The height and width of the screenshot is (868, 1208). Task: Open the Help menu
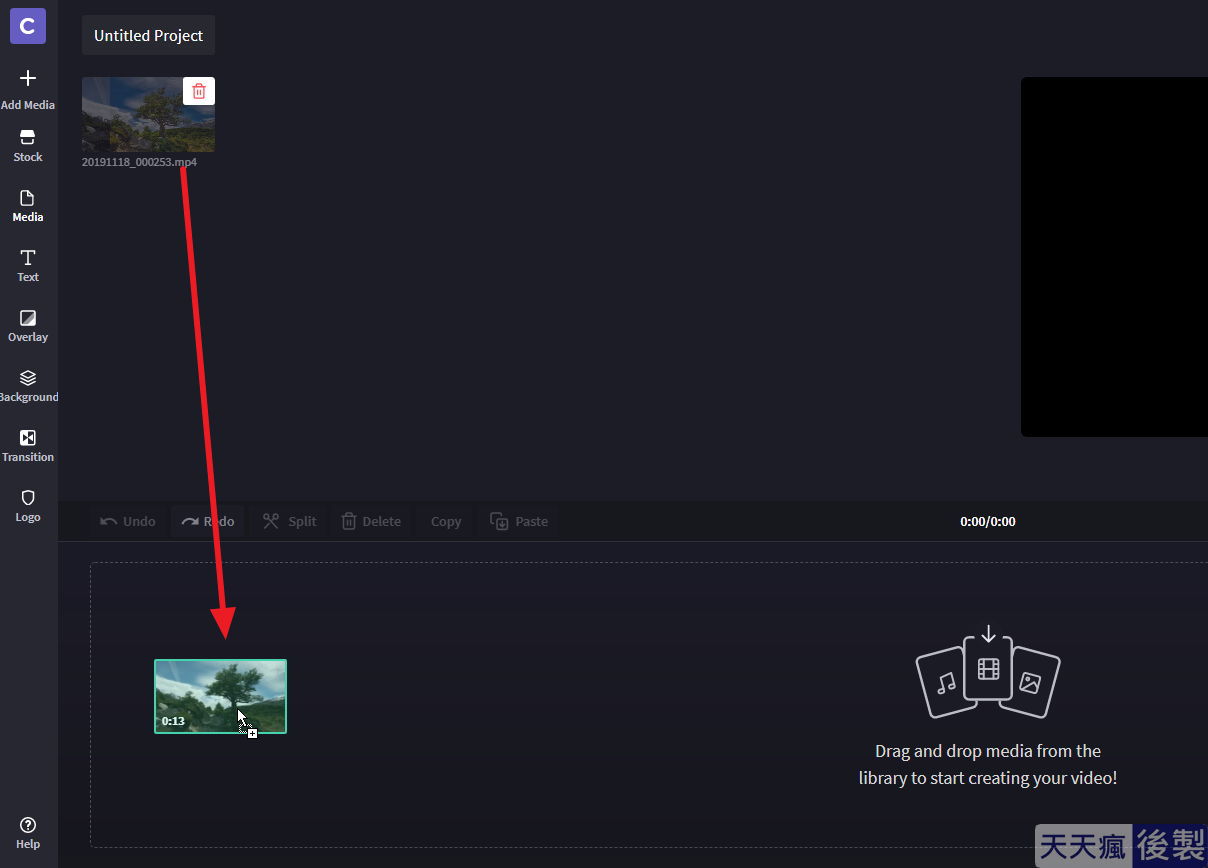click(x=28, y=832)
